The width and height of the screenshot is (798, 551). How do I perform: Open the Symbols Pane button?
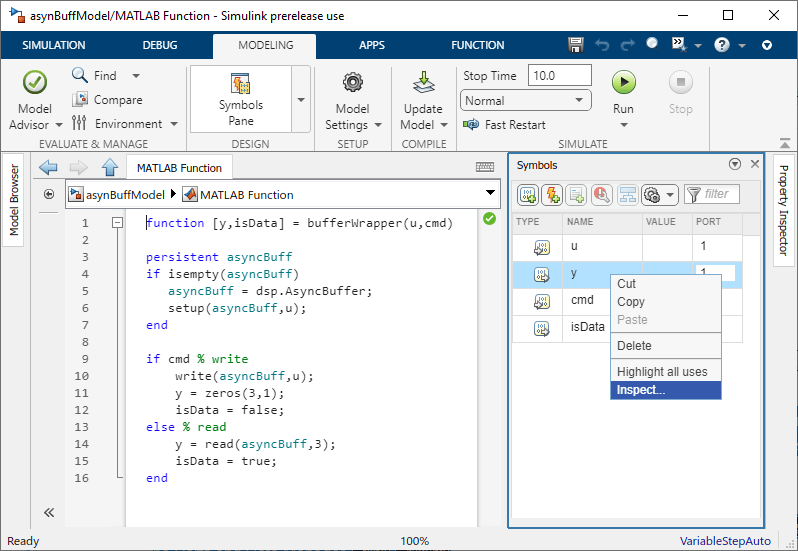pos(240,100)
